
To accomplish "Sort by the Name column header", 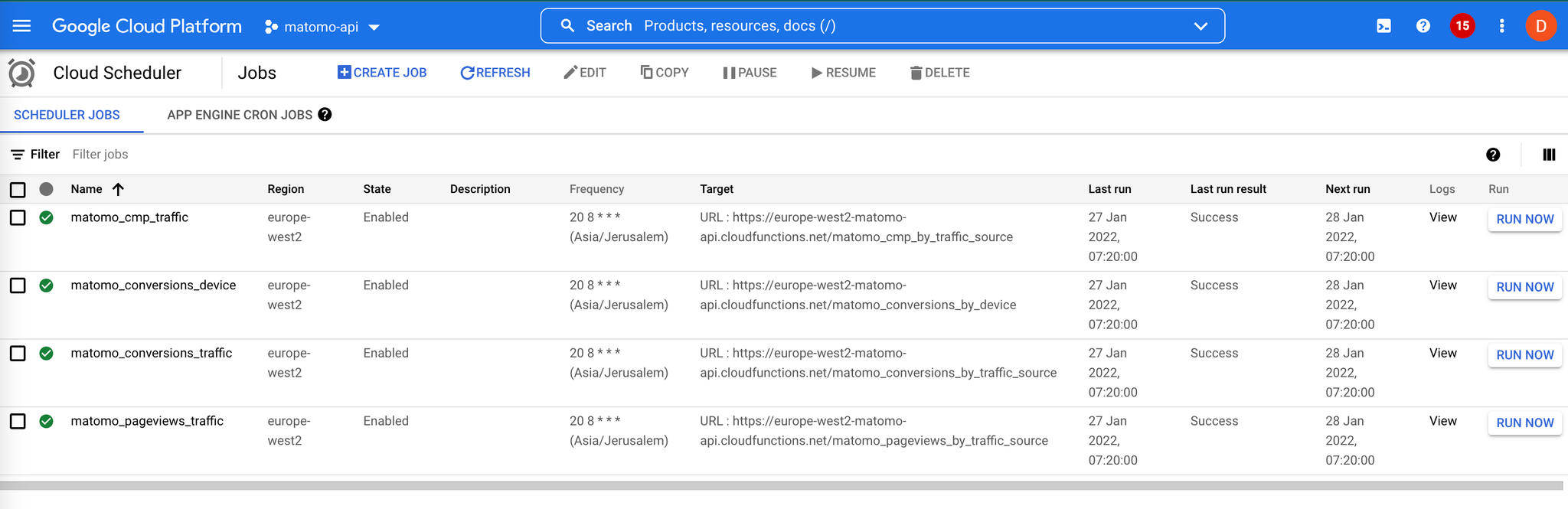I will tap(87, 189).
